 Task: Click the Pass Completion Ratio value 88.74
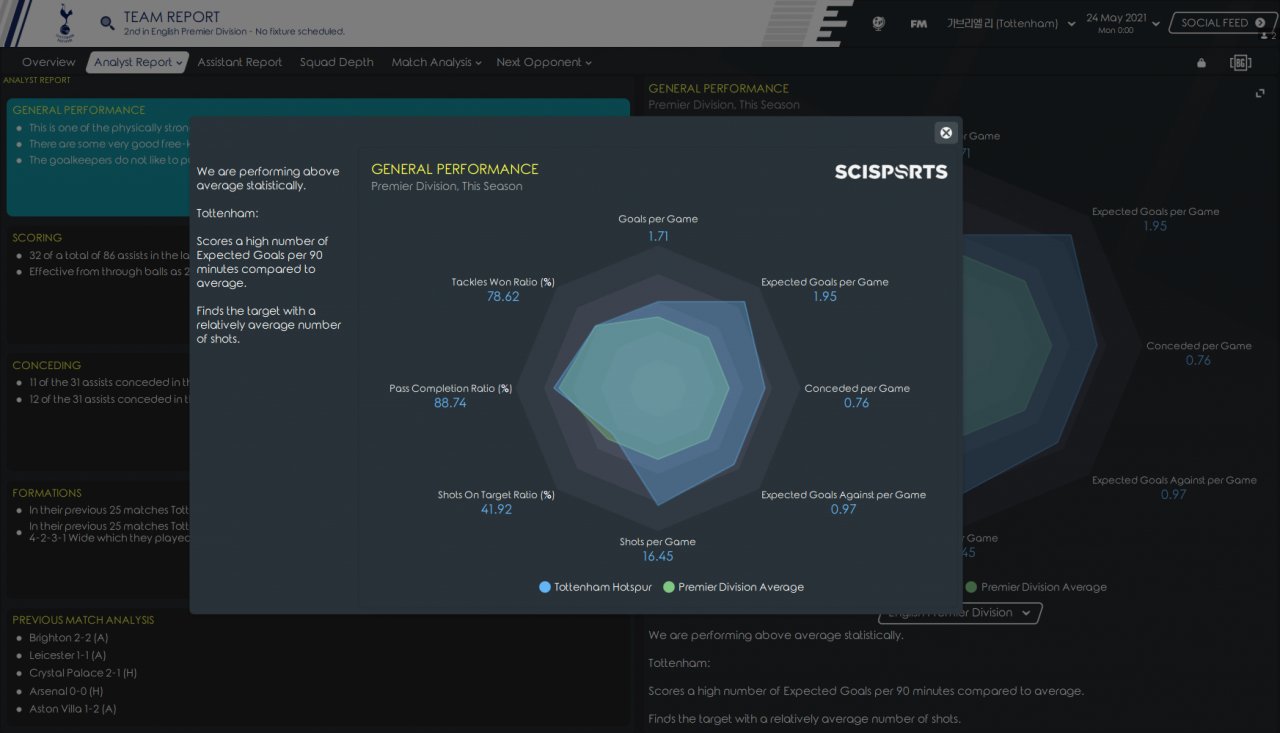[x=450, y=403]
